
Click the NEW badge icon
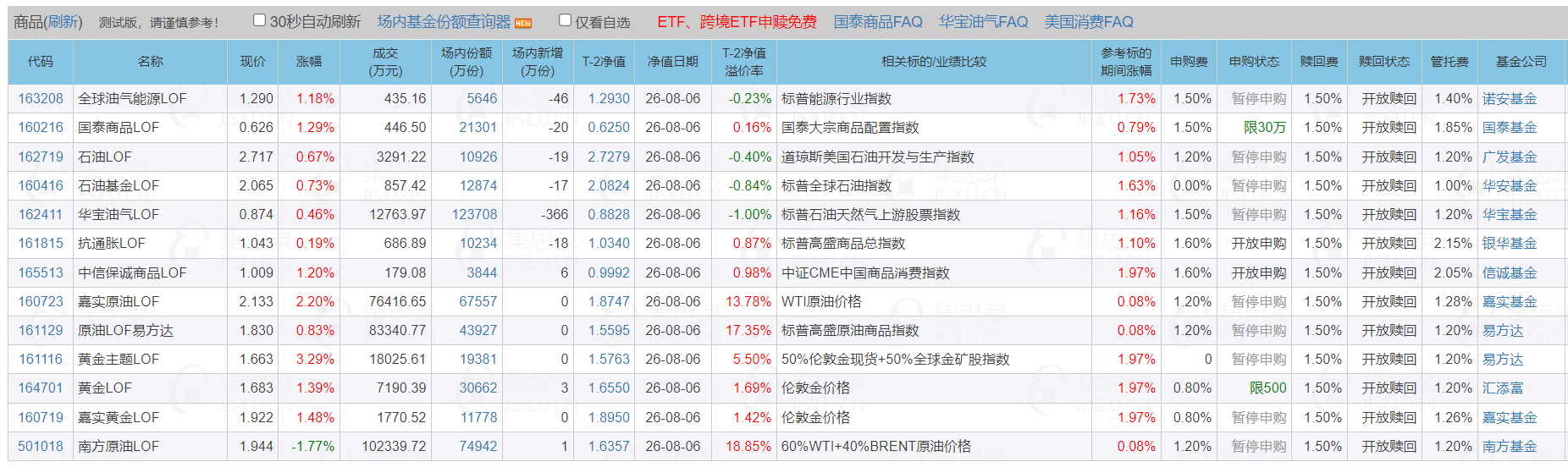(523, 23)
